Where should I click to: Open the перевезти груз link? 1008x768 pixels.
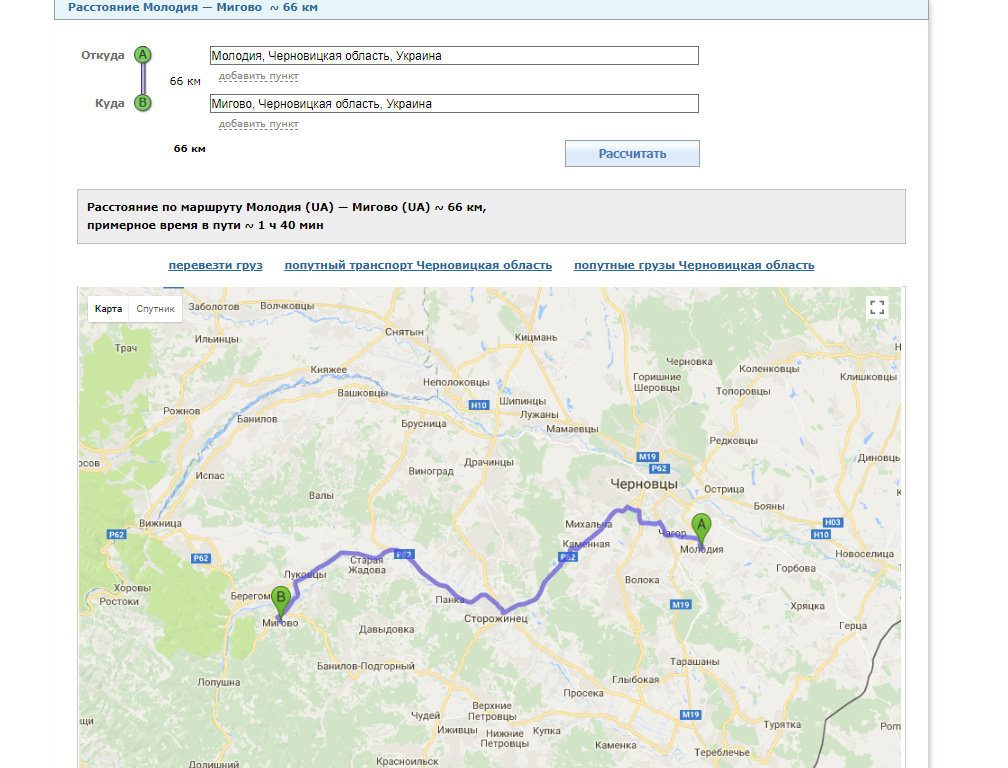[x=215, y=265]
